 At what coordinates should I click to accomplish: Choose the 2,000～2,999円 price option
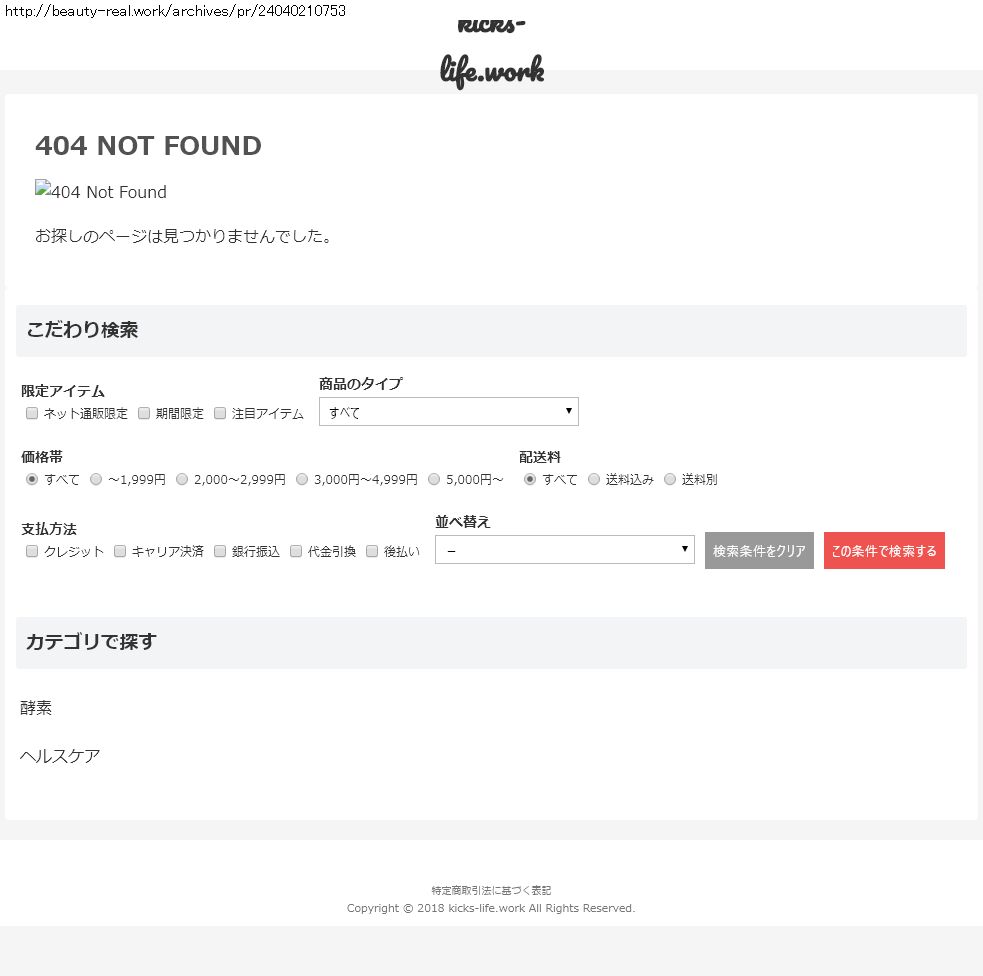coord(182,479)
